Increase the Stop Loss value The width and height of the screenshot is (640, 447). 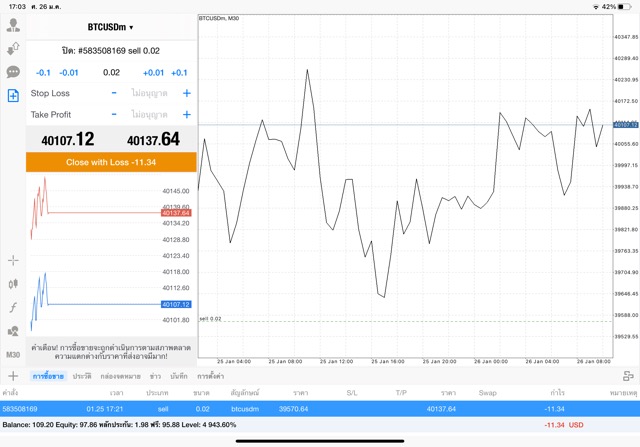pos(186,93)
